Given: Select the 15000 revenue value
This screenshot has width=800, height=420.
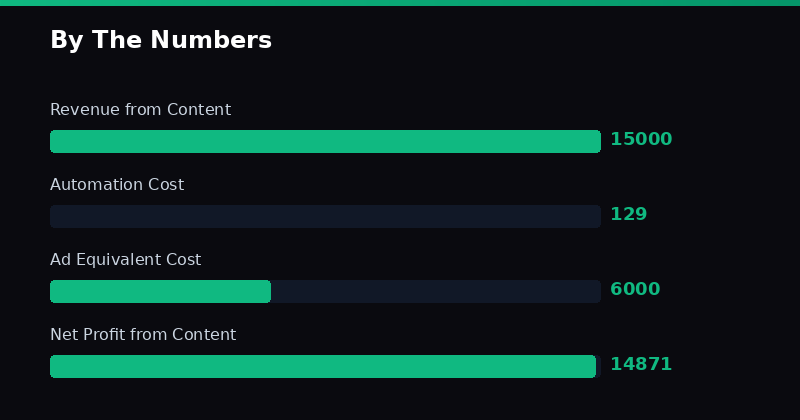Looking at the screenshot, I should [641, 140].
